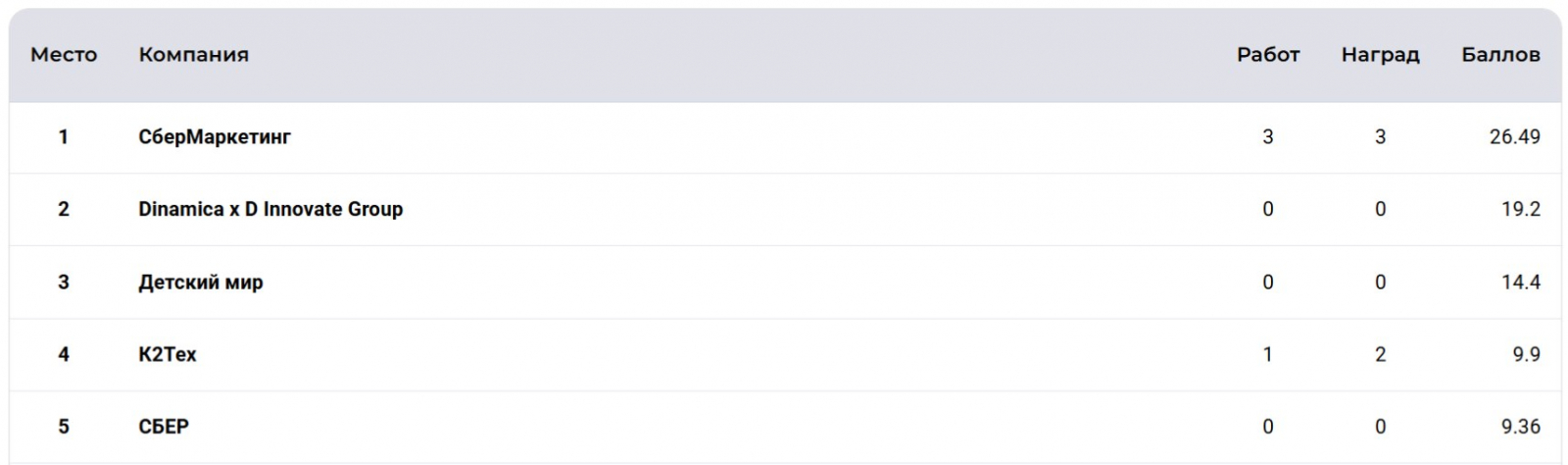Select the Детский мир company row

201,283
